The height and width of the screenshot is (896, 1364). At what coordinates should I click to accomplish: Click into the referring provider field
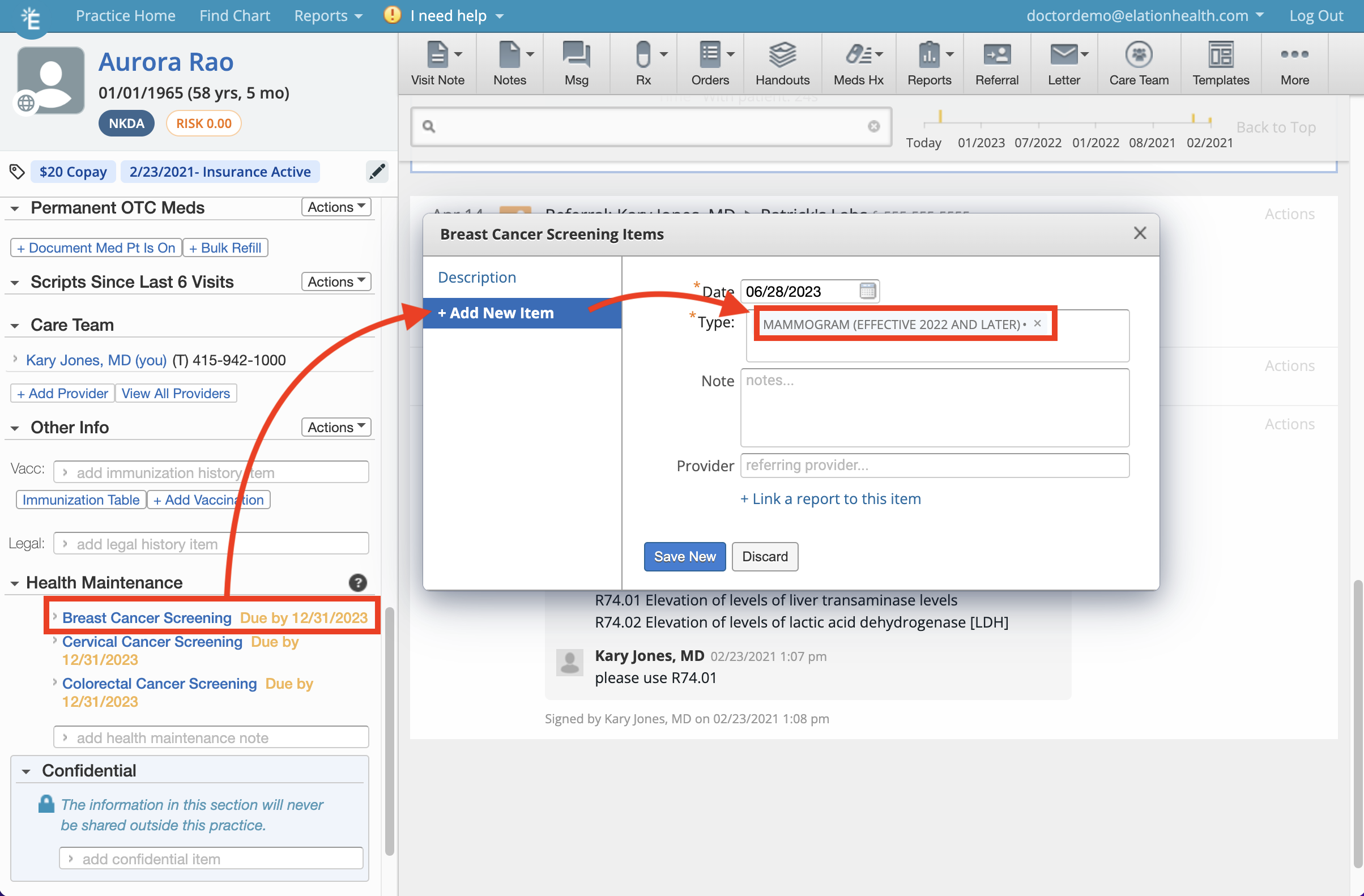[x=934, y=465]
